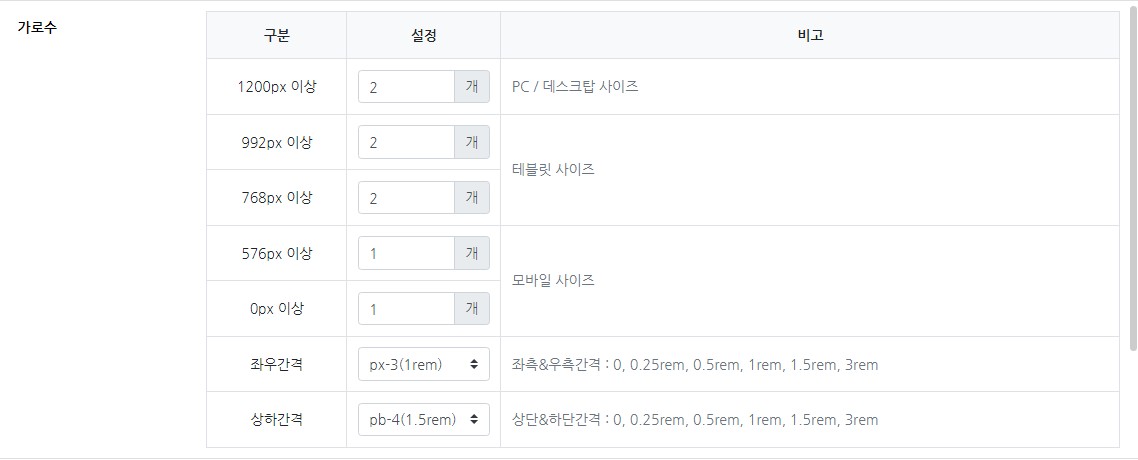The height and width of the screenshot is (460, 1138).
Task: Click the PC / 데스크탑 사이즈 note
Action: [x=575, y=87]
